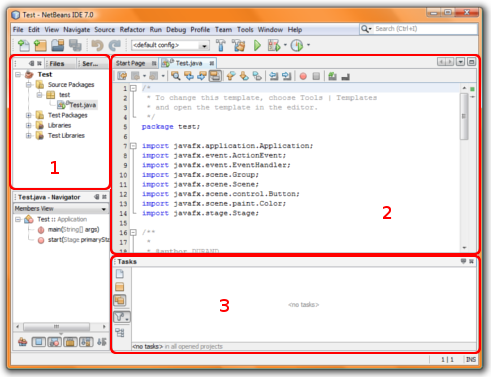Image resolution: width=491 pixels, height=377 pixels.
Task: Click the New File toolbar icon
Action: click(x=24, y=45)
